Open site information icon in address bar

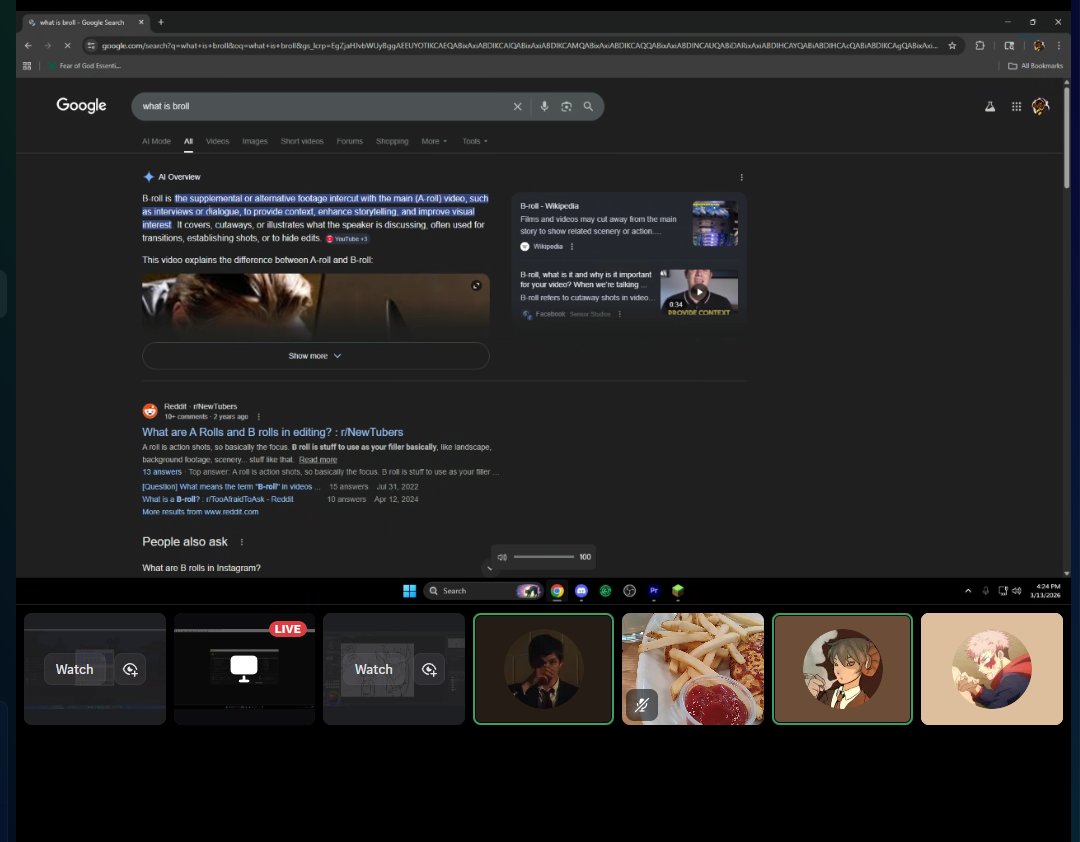tap(91, 45)
